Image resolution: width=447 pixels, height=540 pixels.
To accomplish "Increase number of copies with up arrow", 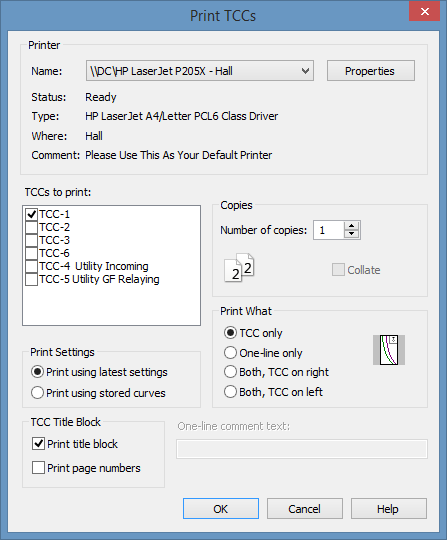I will click(x=351, y=226).
